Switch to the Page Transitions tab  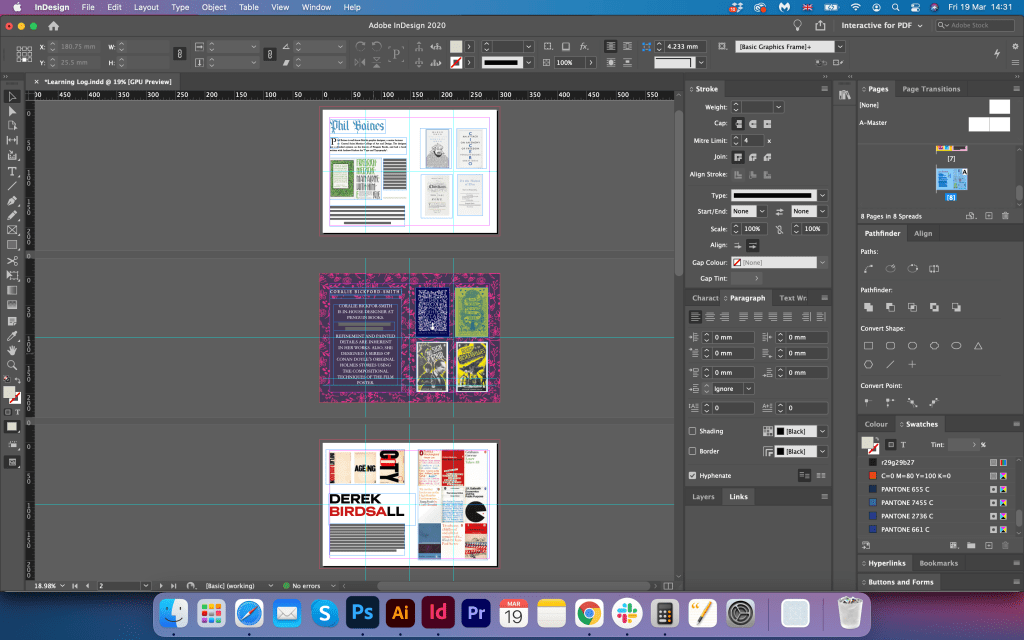tap(931, 89)
